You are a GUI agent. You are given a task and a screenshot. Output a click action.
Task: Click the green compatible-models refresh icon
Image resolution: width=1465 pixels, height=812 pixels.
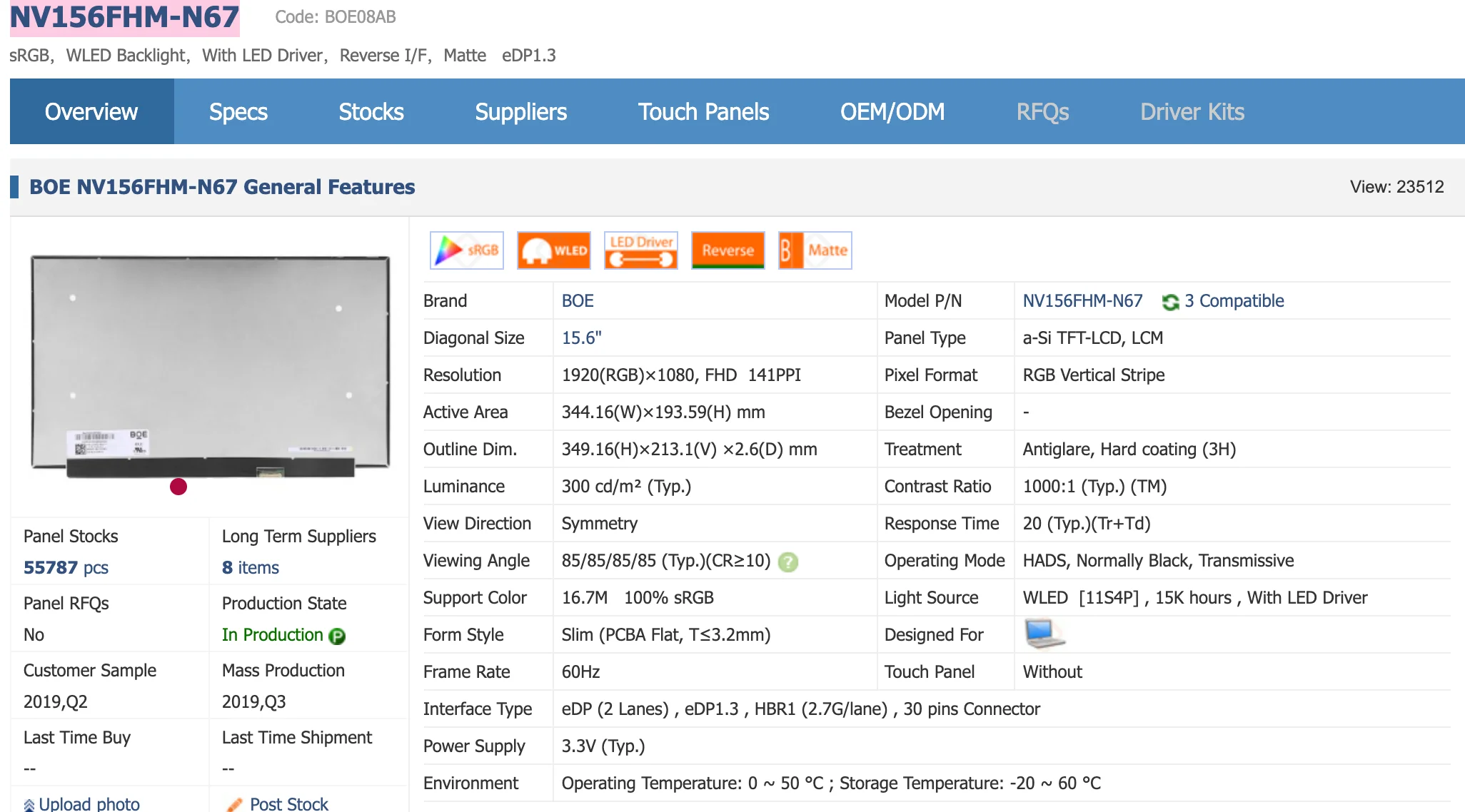(x=1170, y=302)
